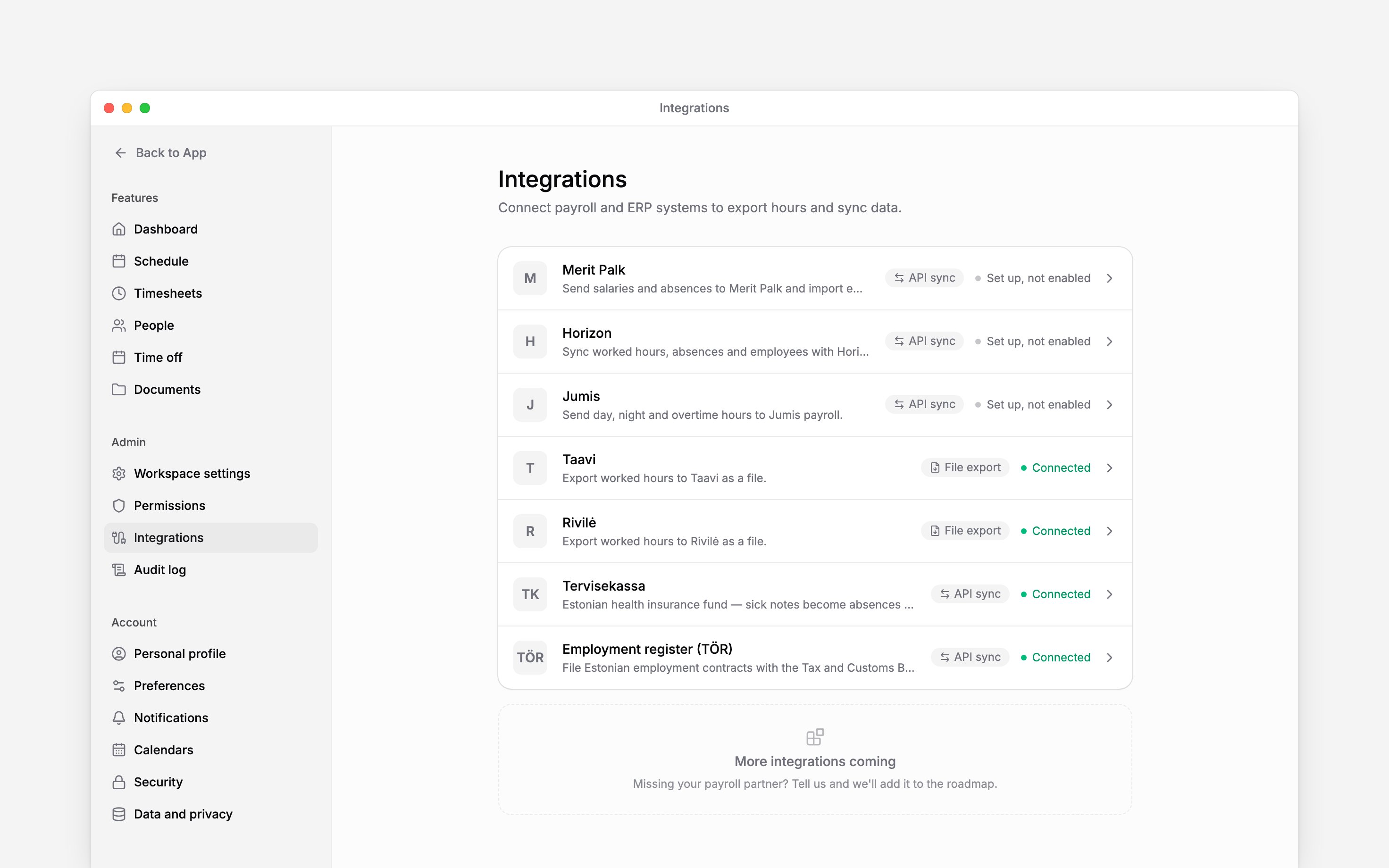Screen dimensions: 1389x868
Task: Click the Preferences sliders icon
Action: point(119,686)
